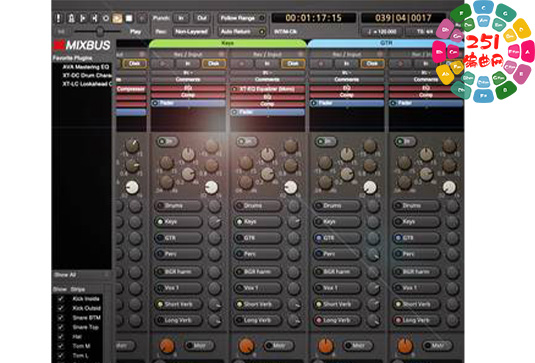The height and width of the screenshot is (363, 535).
Task: Uncheck the Snare Top strip checkbox
Action: (61, 327)
